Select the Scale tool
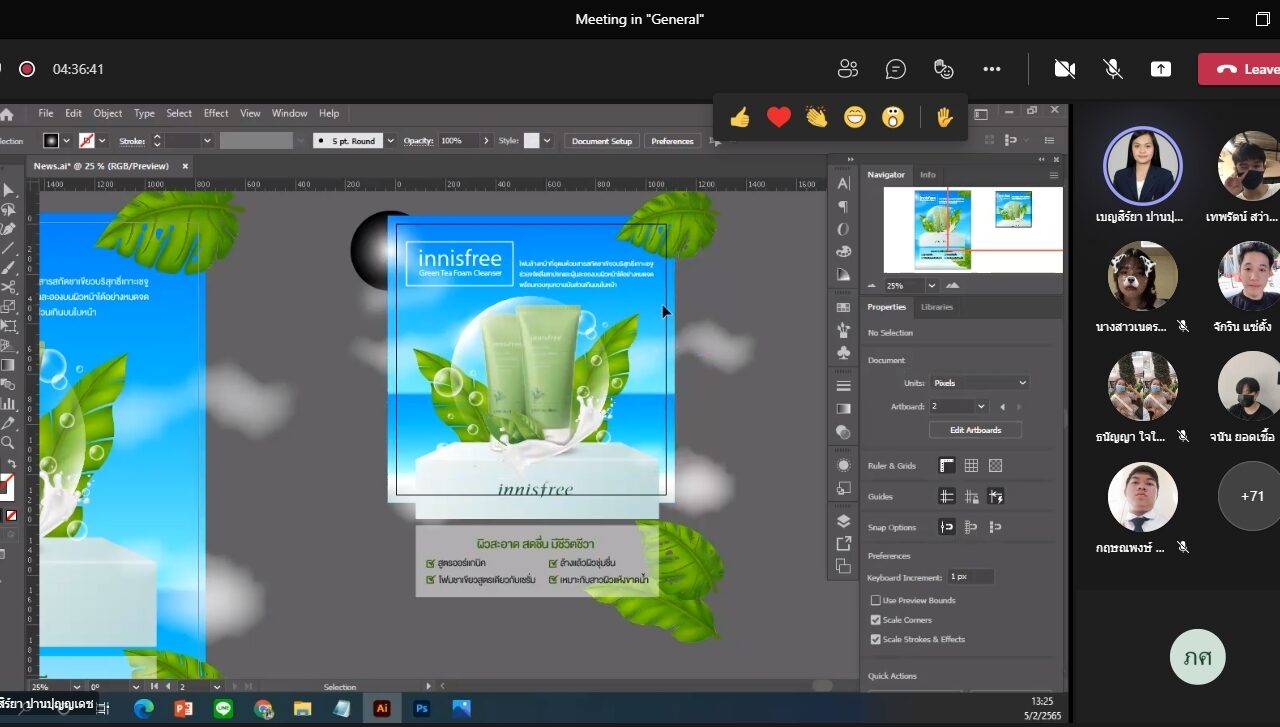Viewport: 1280px width, 727px height. [8, 306]
